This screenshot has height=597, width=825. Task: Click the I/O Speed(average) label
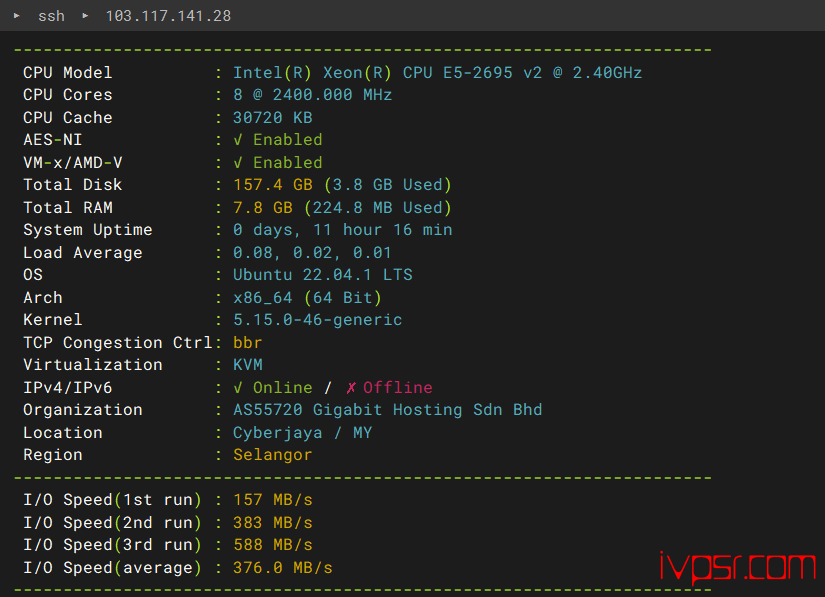click(112, 568)
